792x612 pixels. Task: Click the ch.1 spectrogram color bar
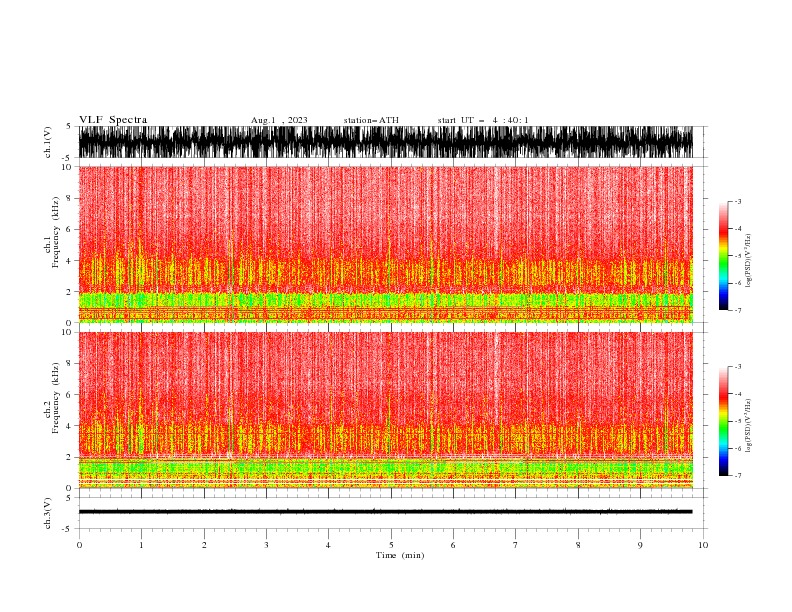723,256
